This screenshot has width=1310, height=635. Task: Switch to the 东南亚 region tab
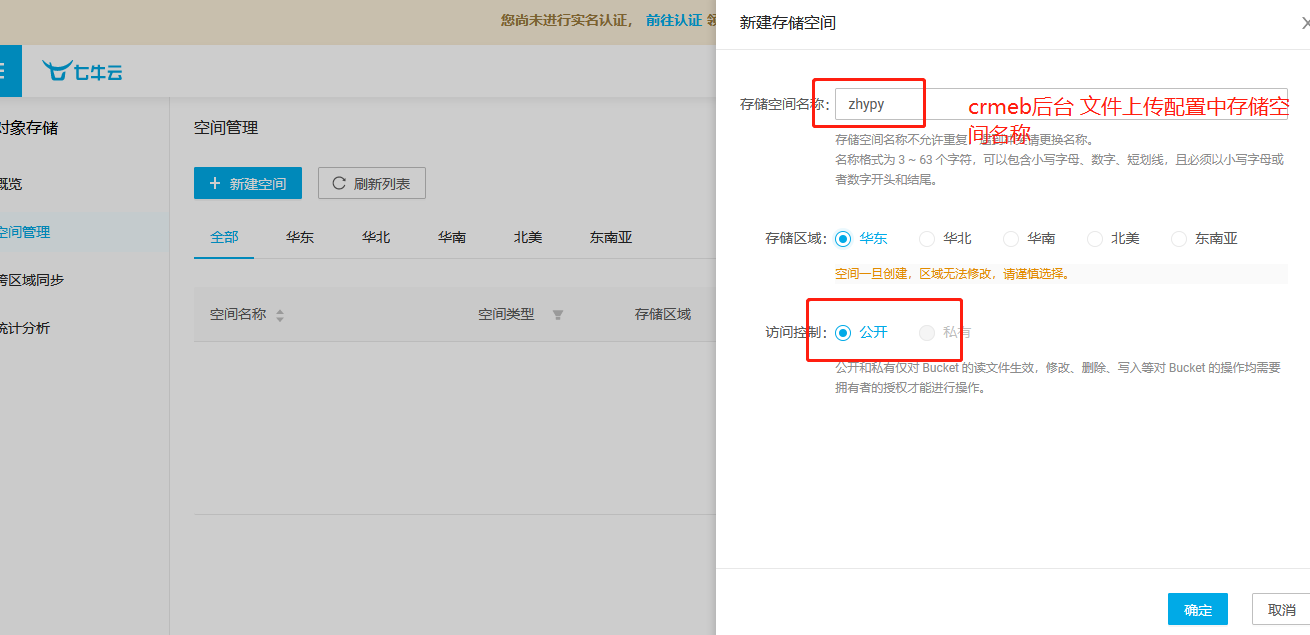(611, 238)
